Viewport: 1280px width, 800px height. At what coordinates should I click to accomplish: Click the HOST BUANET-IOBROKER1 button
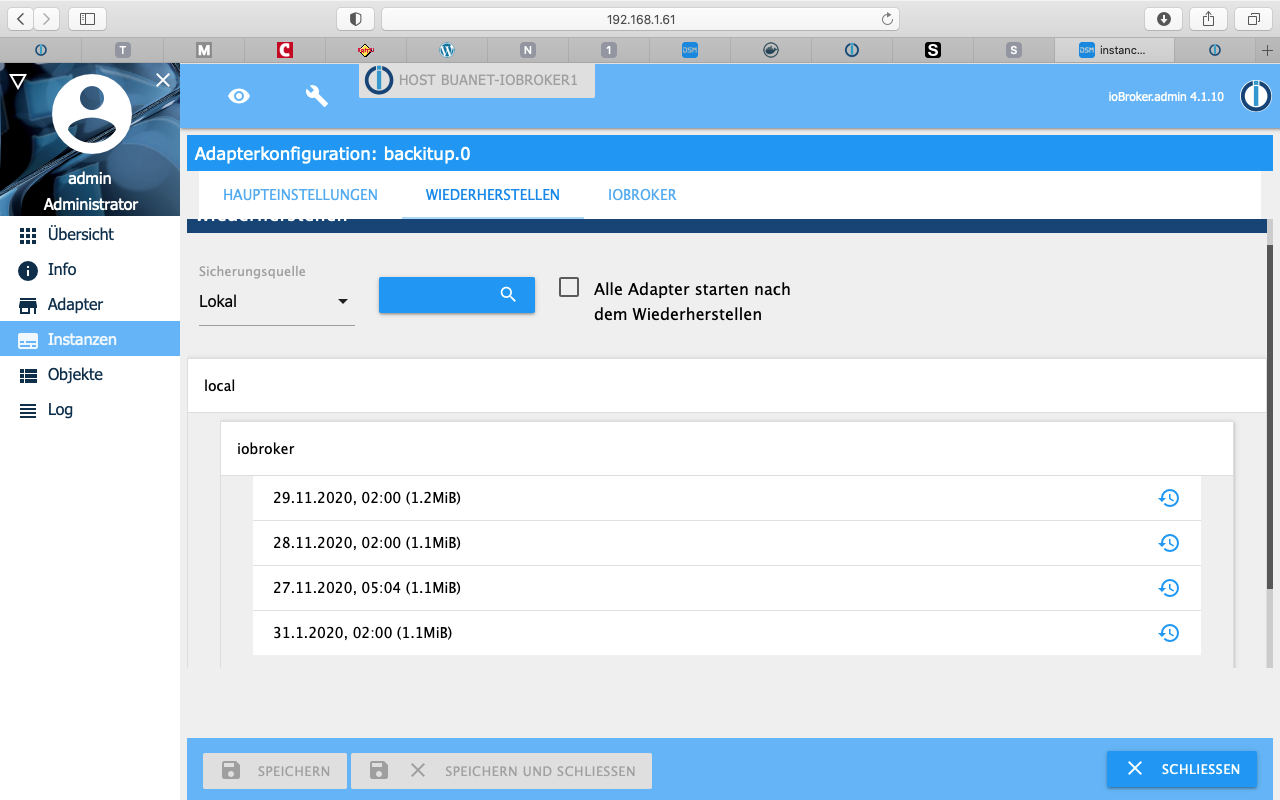pyautogui.click(x=477, y=80)
